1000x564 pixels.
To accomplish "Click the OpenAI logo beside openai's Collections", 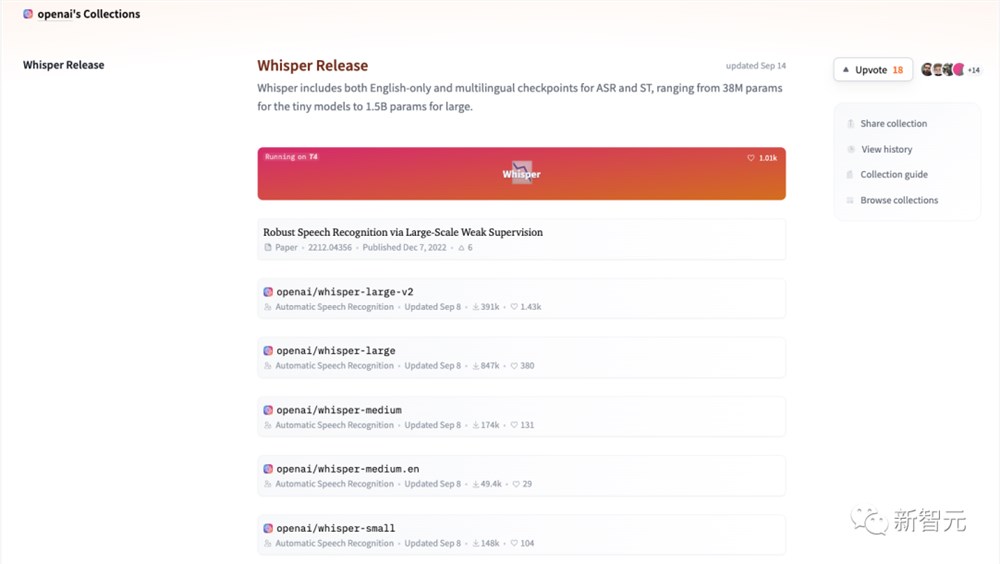I will 28,14.
